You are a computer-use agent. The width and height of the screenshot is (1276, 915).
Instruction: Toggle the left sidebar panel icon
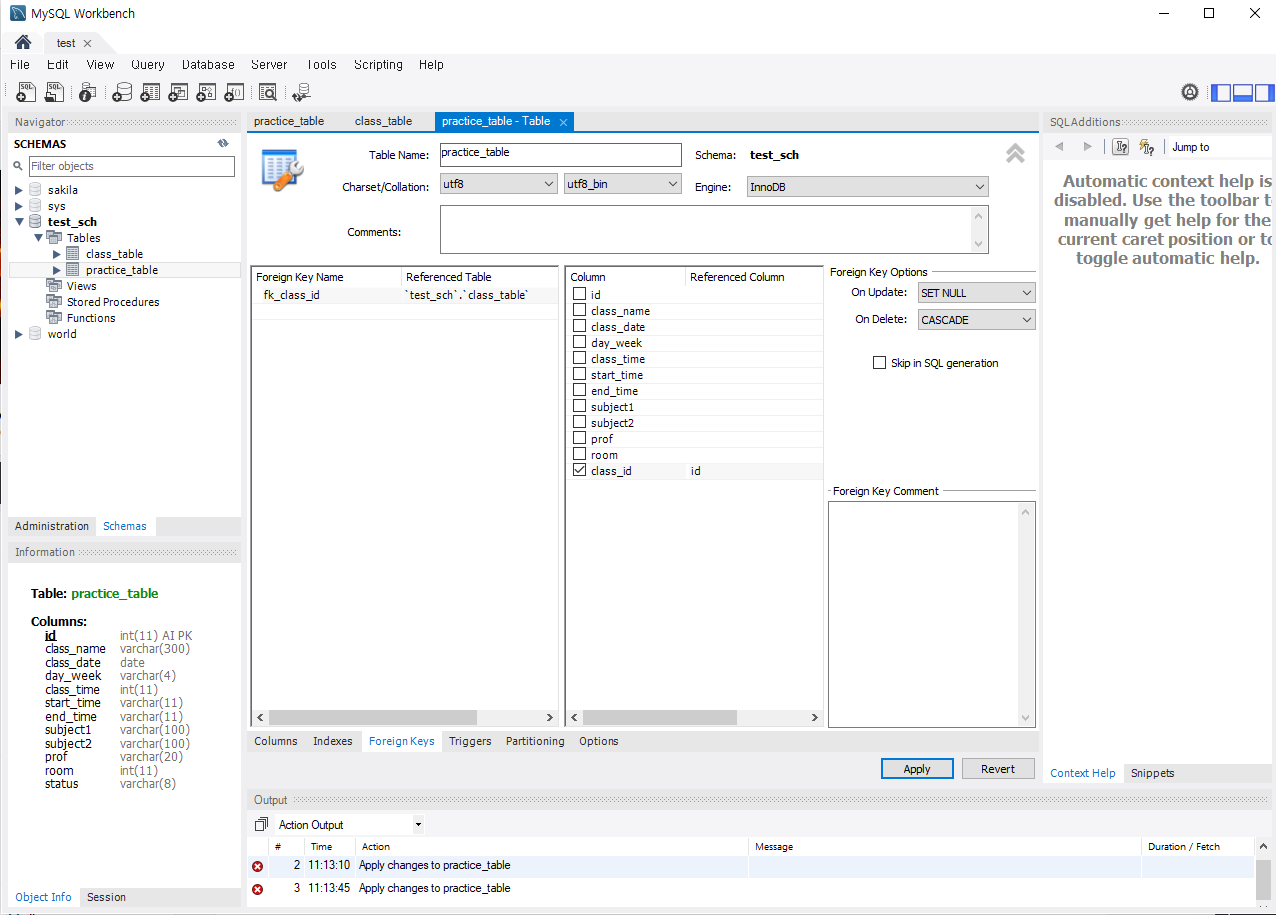1221,93
